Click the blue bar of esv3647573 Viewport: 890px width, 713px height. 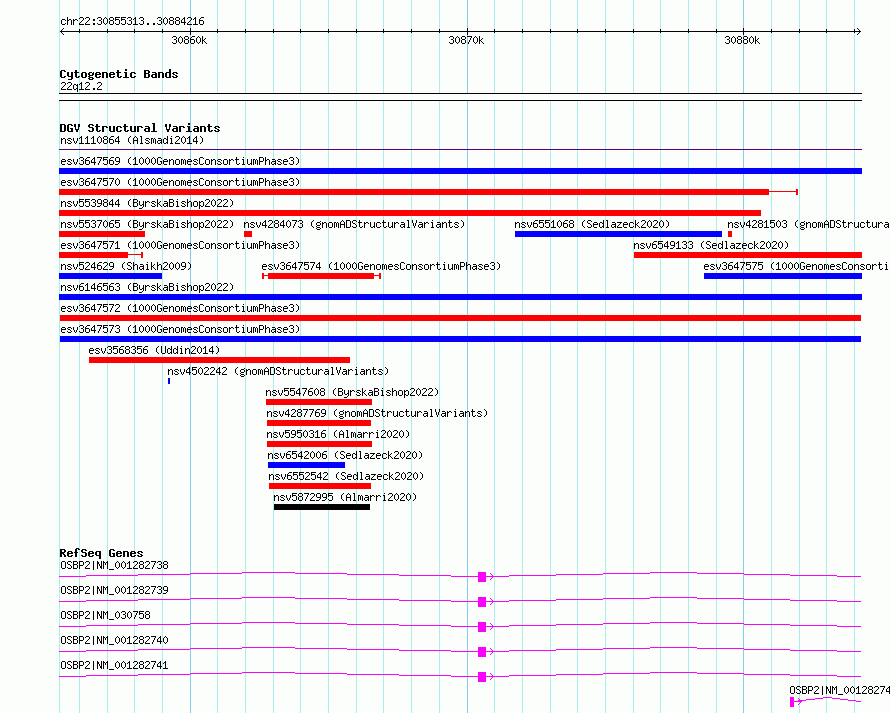coord(460,339)
